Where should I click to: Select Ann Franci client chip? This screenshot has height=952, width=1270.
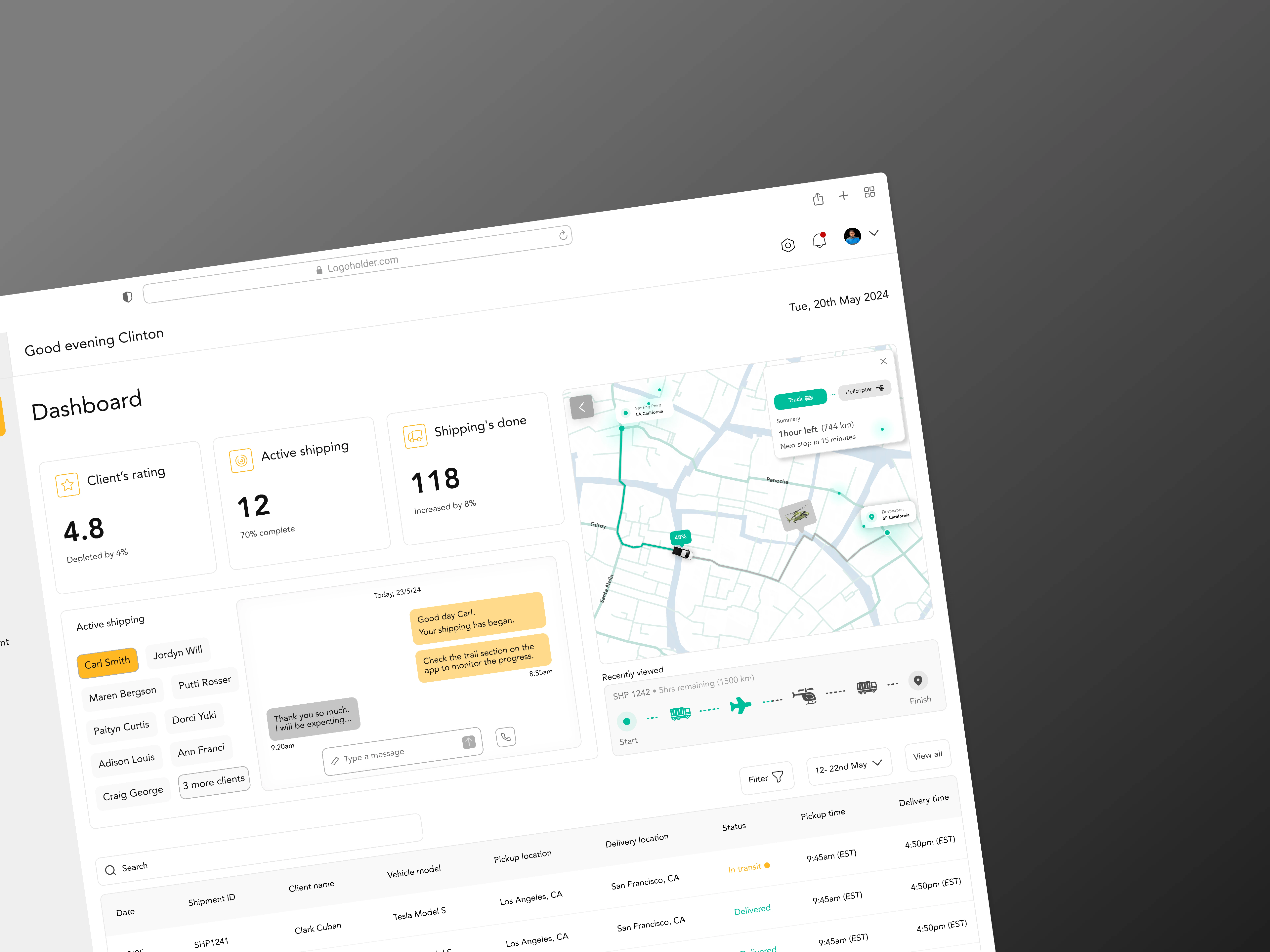click(x=201, y=750)
